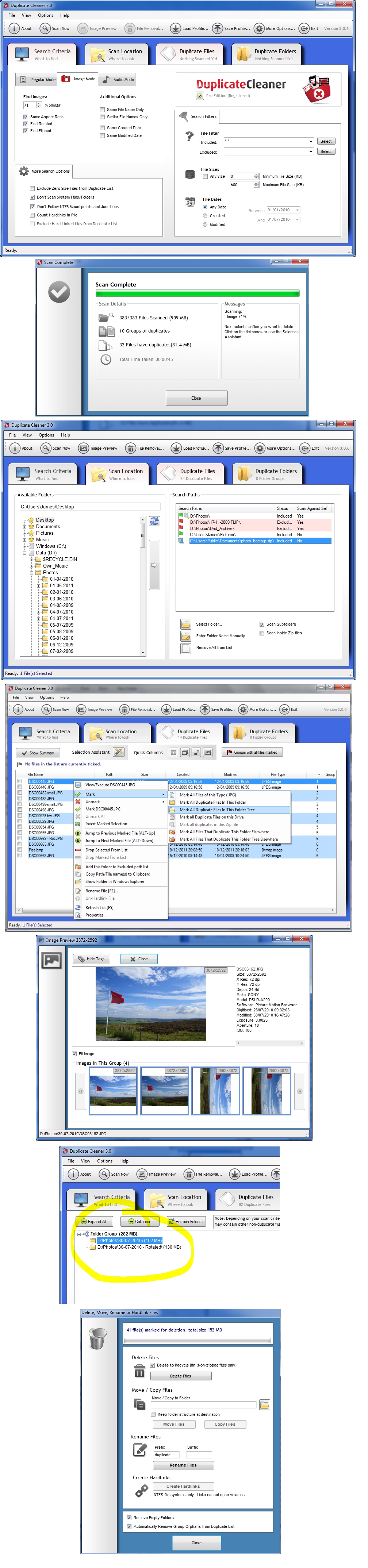
Task: Click Hide Tags in Image Preview window
Action: coord(91,959)
